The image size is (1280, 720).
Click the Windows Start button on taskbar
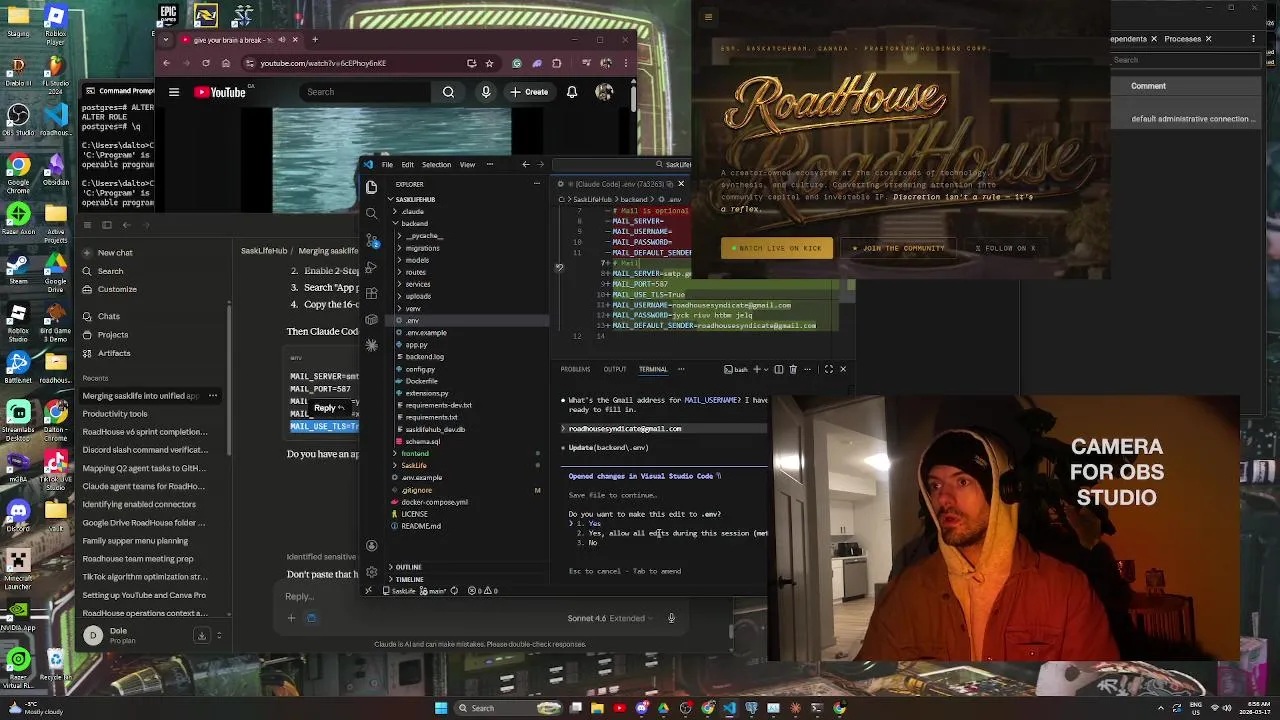[440, 708]
